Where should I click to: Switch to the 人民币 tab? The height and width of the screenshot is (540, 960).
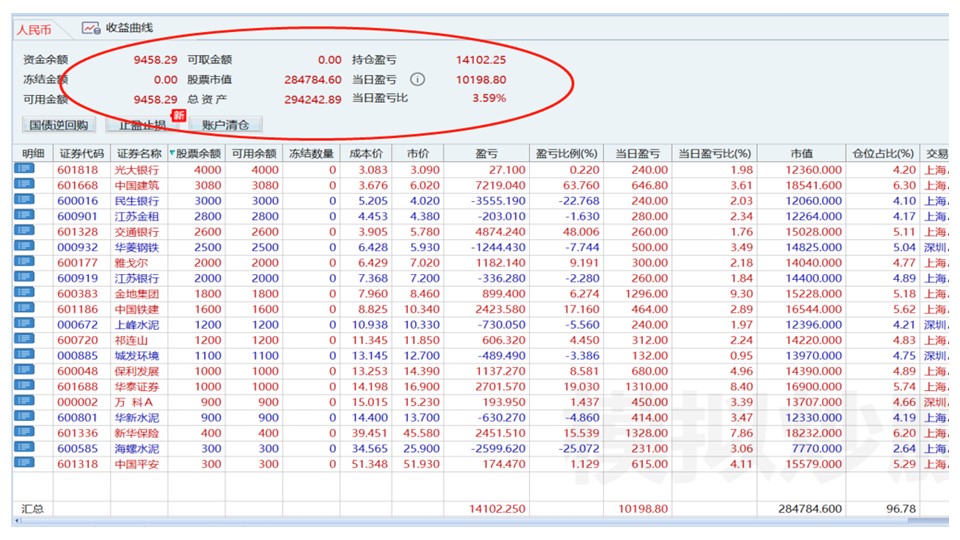pos(34,29)
